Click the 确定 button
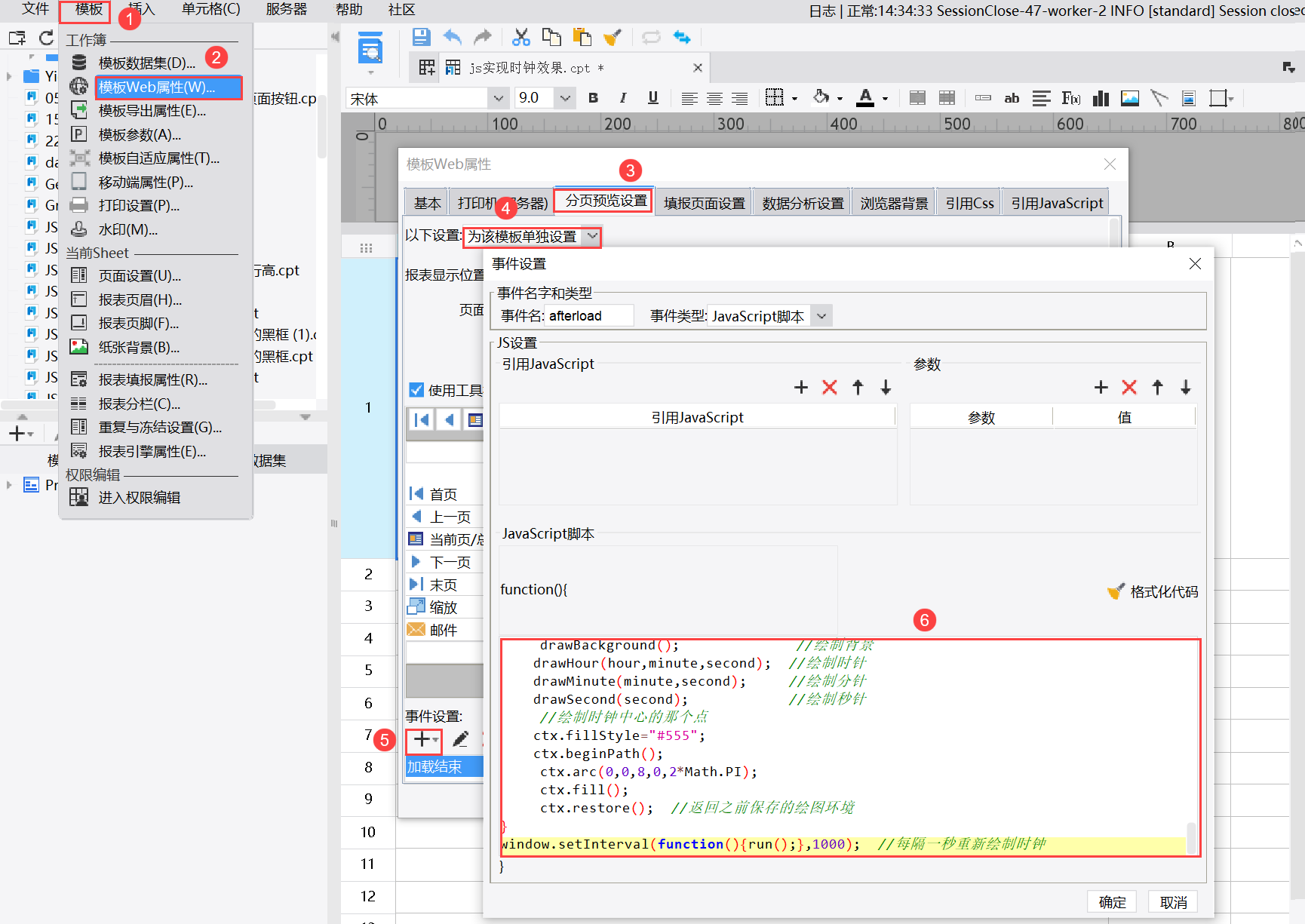This screenshot has height=924, width=1305. (1112, 902)
